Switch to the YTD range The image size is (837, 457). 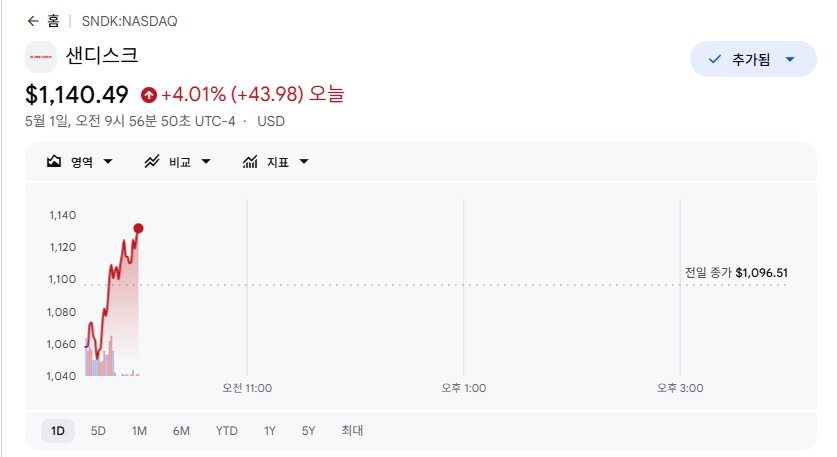(x=227, y=431)
